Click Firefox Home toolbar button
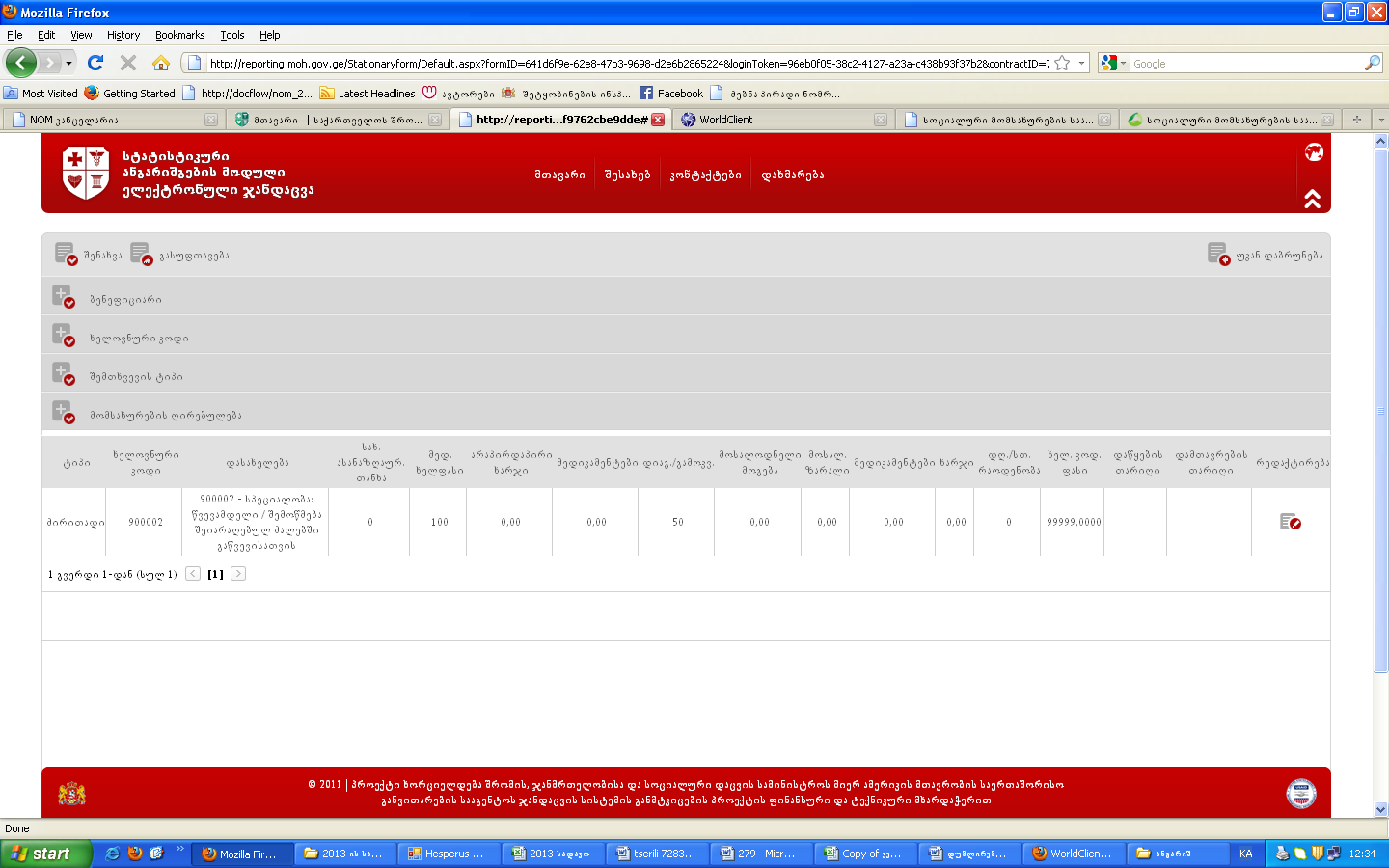The image size is (1389, 868). pos(161,63)
